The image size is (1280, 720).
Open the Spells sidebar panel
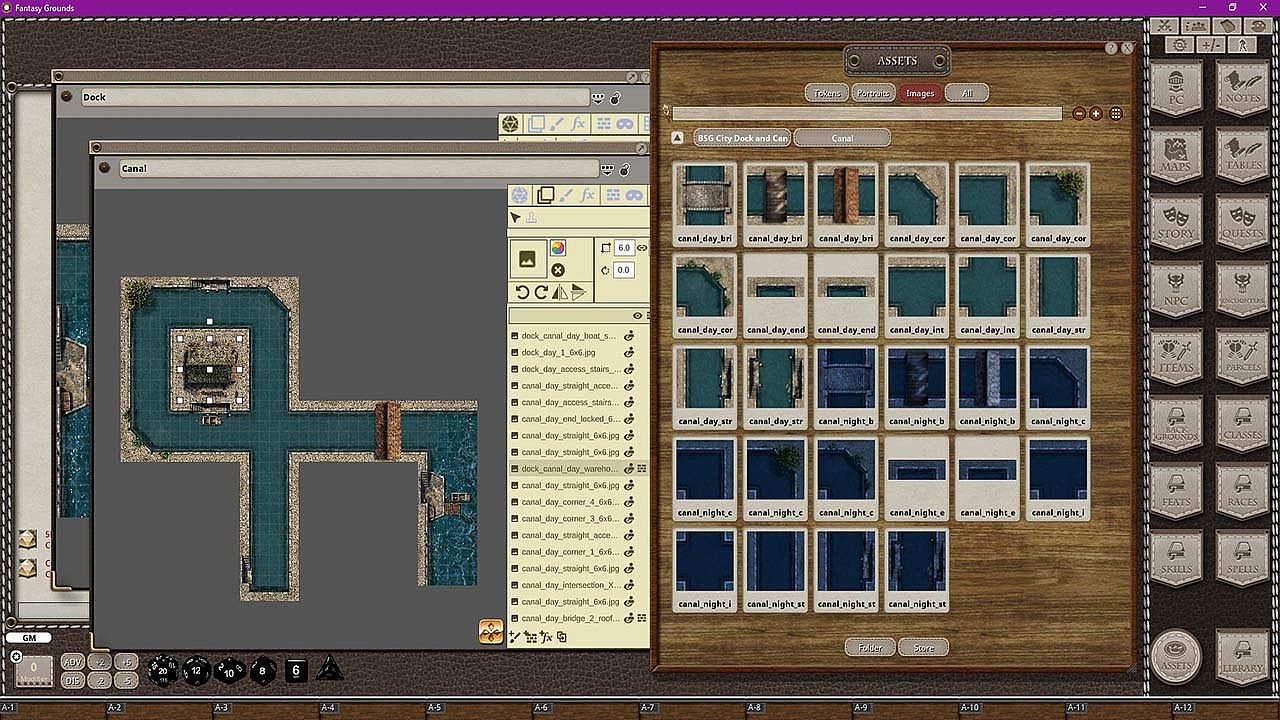1241,556
